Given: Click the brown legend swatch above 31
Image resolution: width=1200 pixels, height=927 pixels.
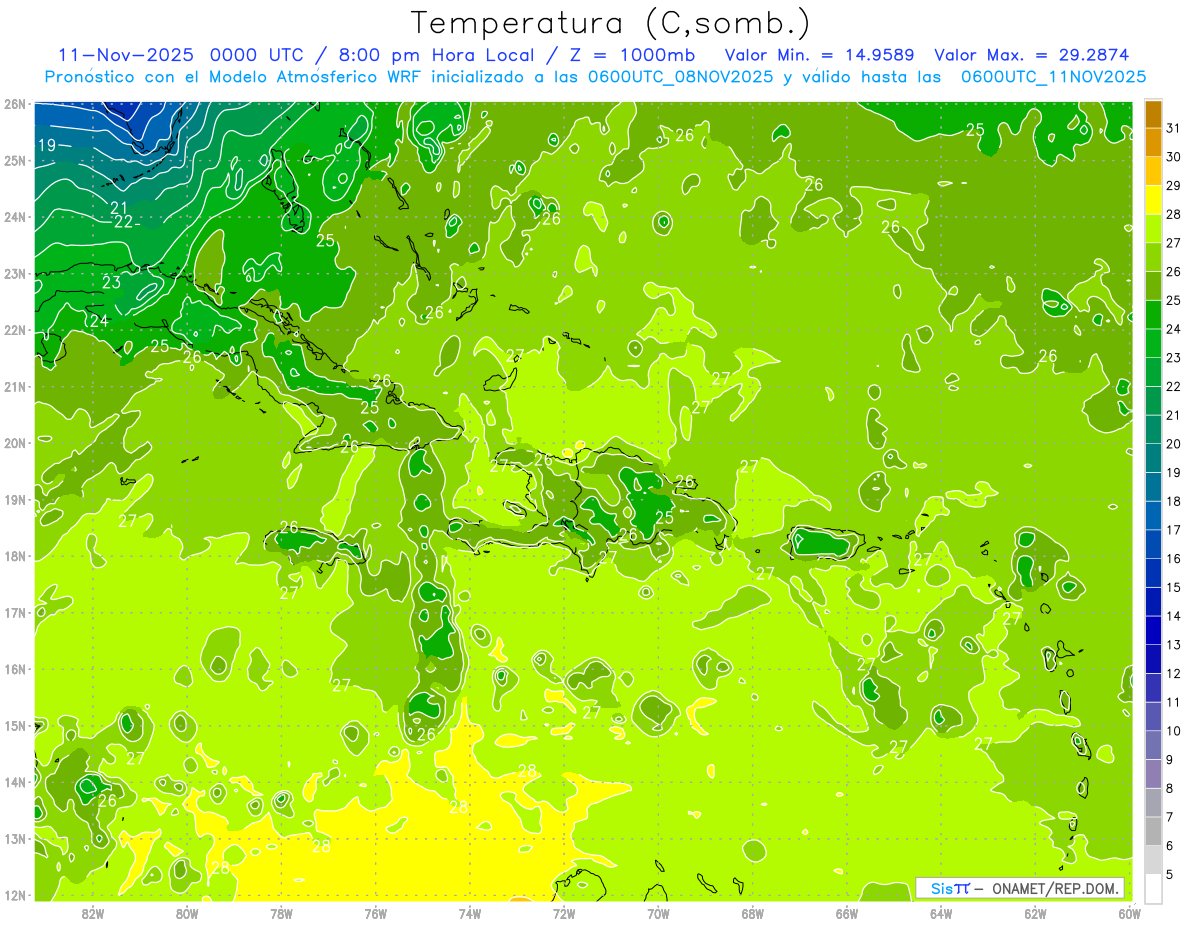Looking at the screenshot, I should click(x=1153, y=114).
